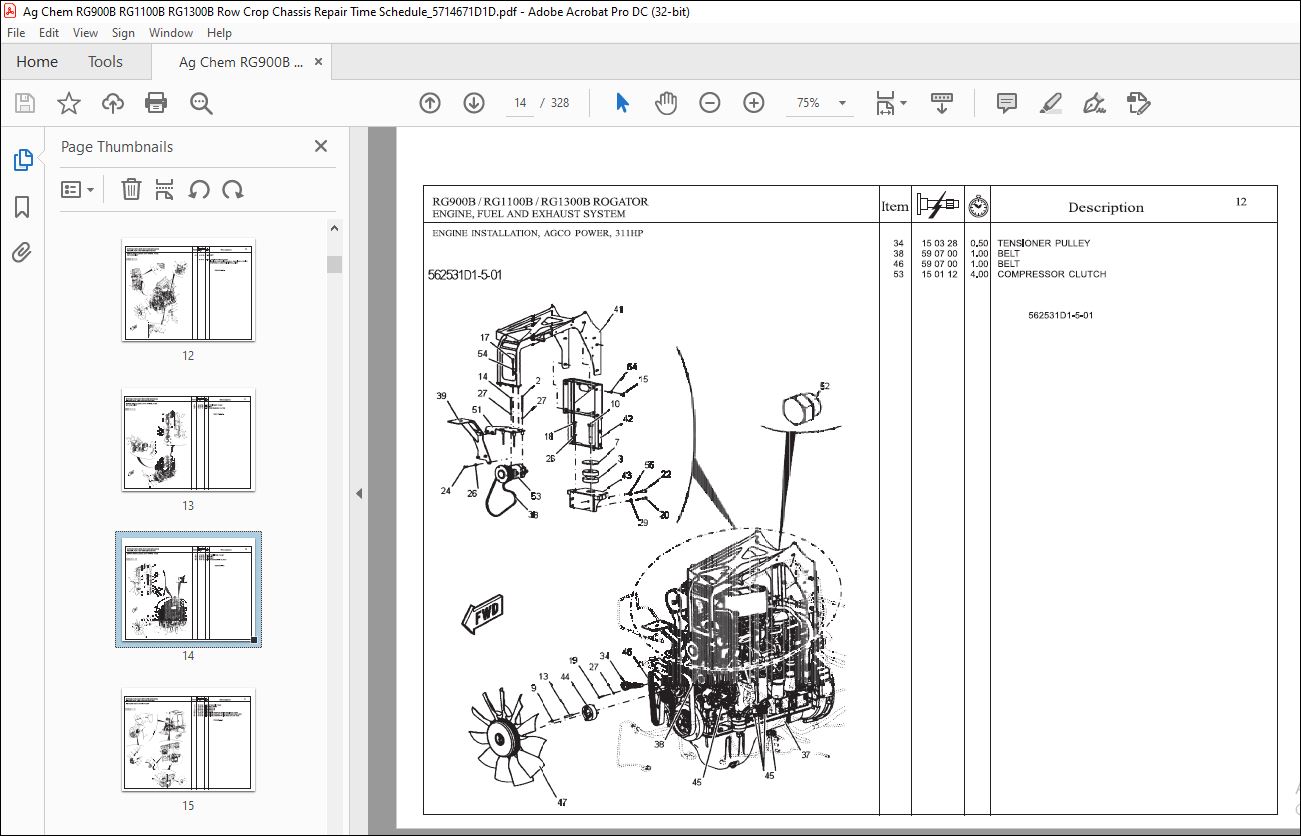Click '562531D1-5-01' diagram reference text at left
The height and width of the screenshot is (836, 1301).
[x=464, y=275]
